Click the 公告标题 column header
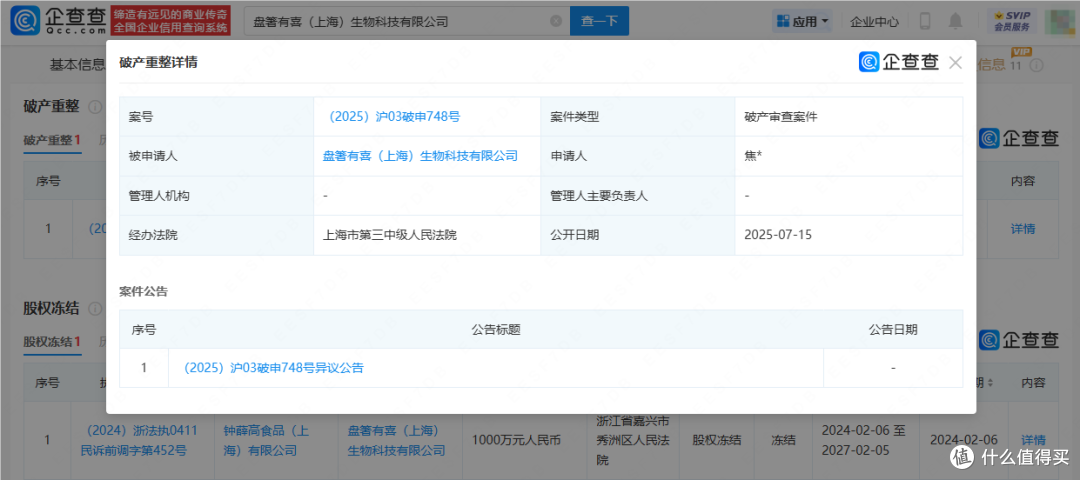 (x=496, y=329)
